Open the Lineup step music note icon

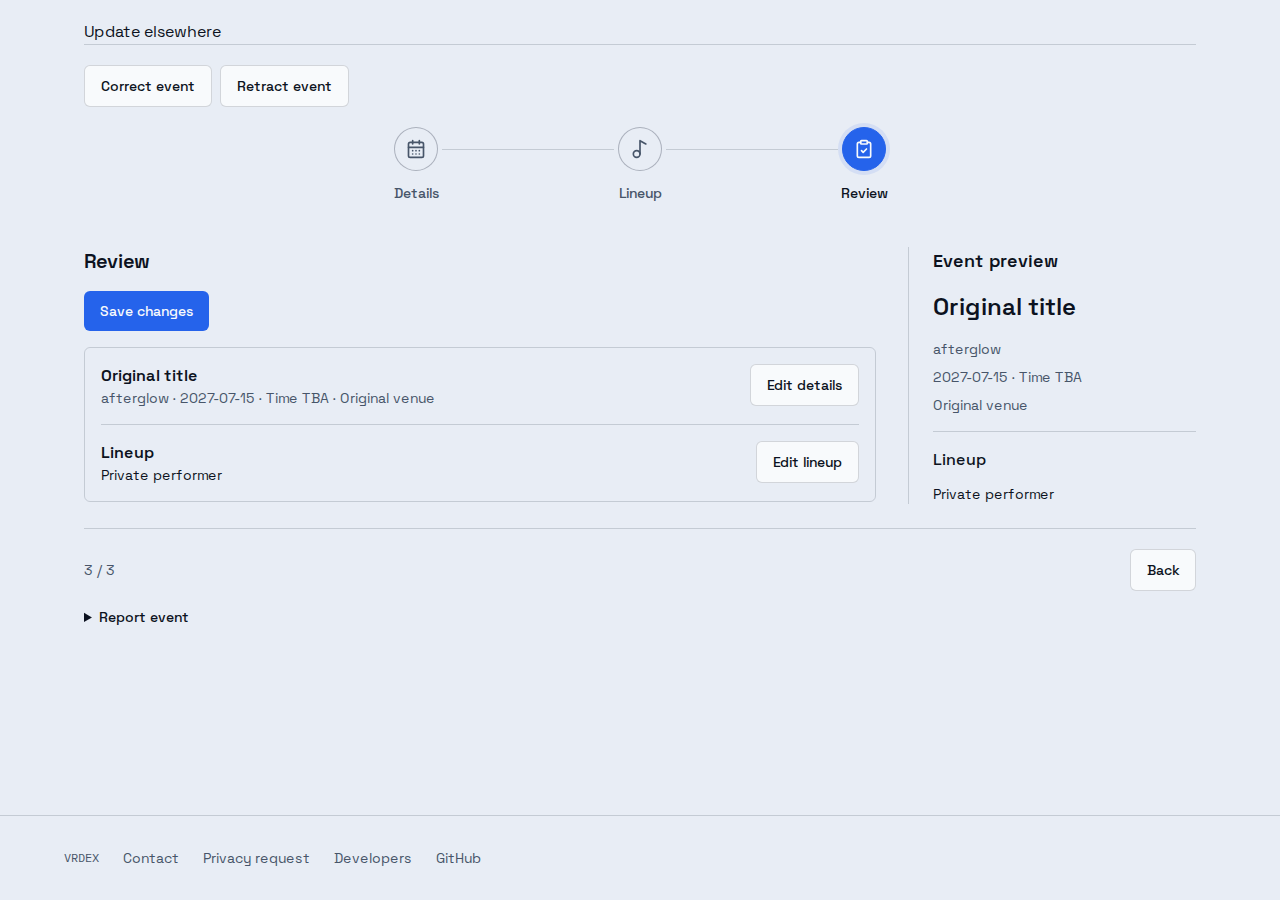tap(640, 149)
